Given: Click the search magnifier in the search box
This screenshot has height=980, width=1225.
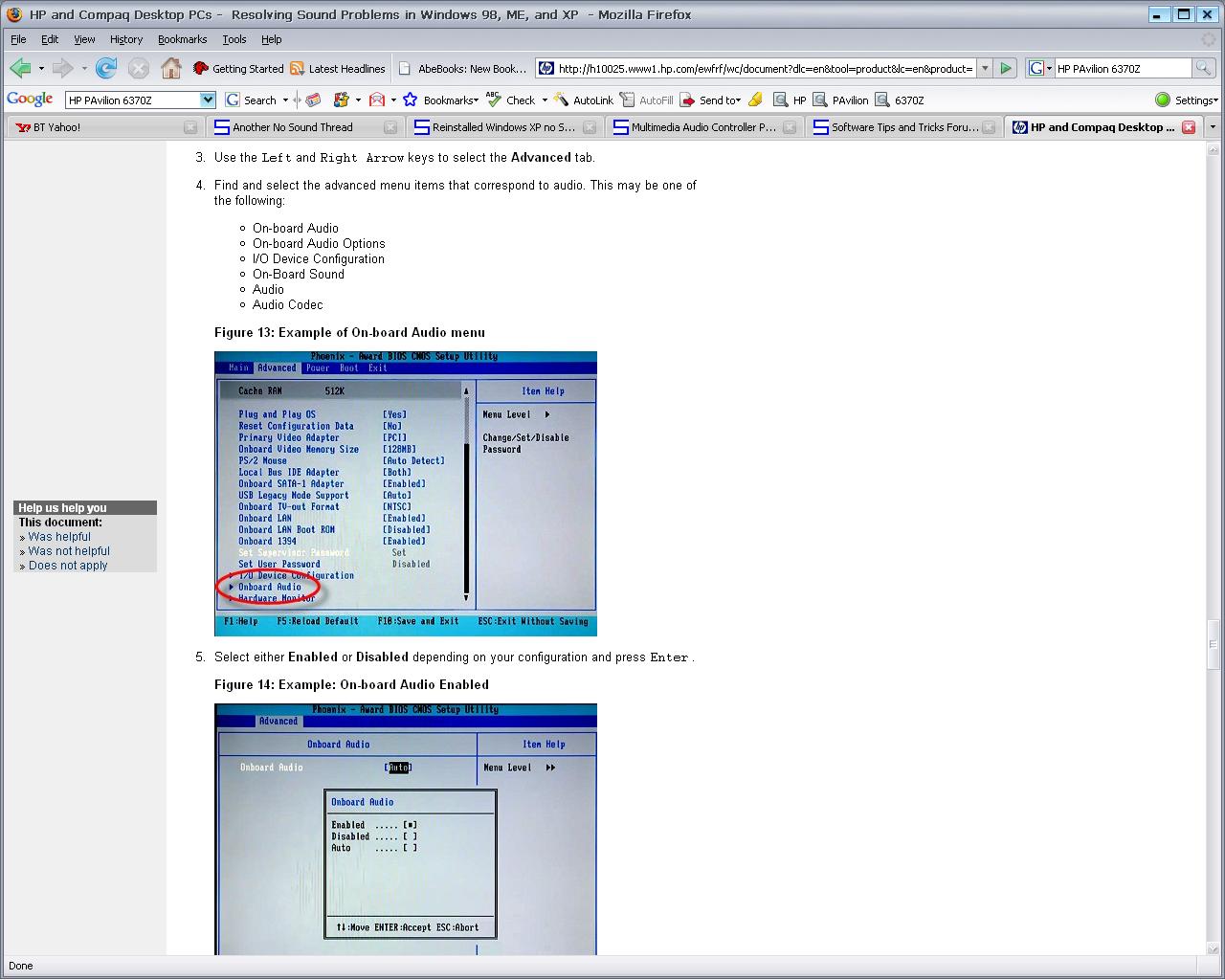Looking at the screenshot, I should click(x=1203, y=68).
